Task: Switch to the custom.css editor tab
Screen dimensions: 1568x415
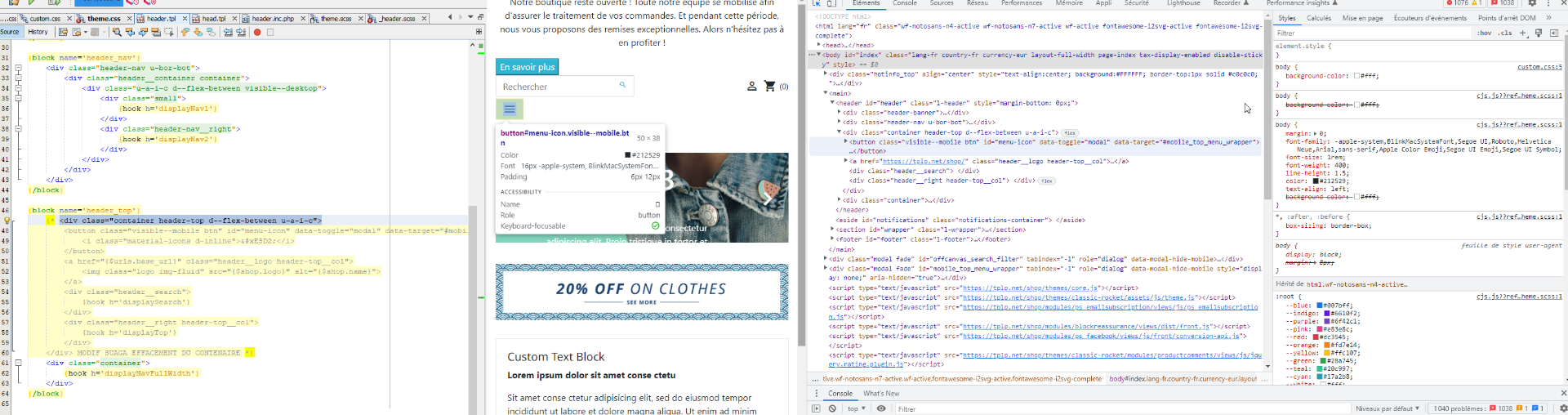Action: pyautogui.click(x=45, y=18)
